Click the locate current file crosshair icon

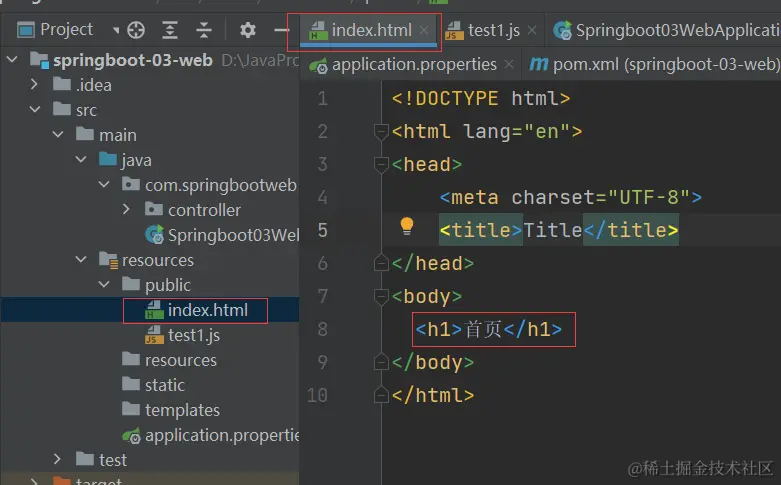tap(135, 30)
